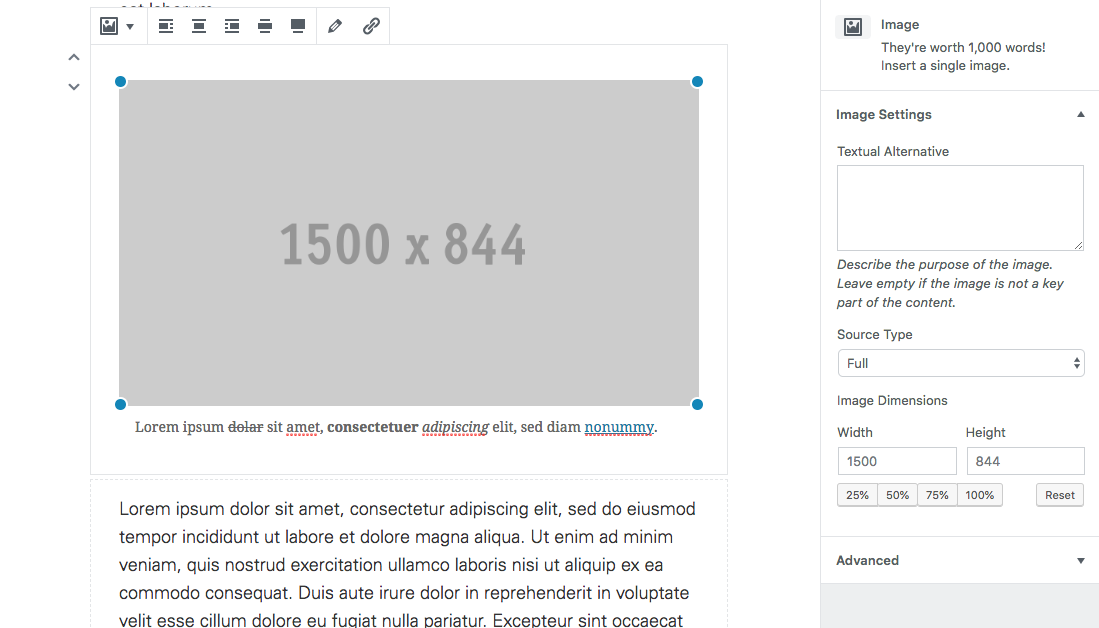Open the Source Type dropdown showing Full
The width and height of the screenshot is (1099, 628).
(x=960, y=363)
